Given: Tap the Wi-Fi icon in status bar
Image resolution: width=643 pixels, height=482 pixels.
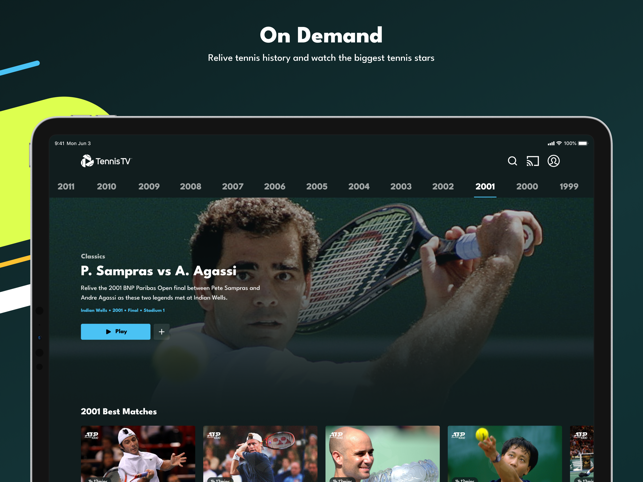Looking at the screenshot, I should (x=559, y=143).
